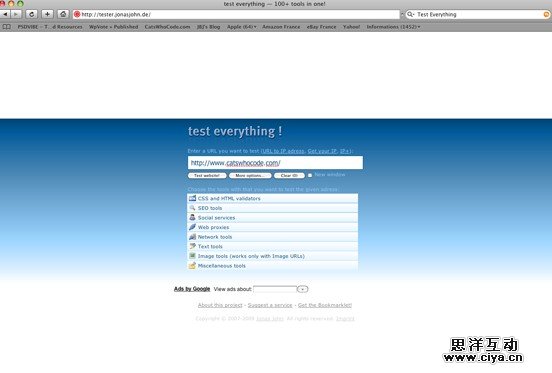
Task: Click the search magnifier icon
Action: 410,14
